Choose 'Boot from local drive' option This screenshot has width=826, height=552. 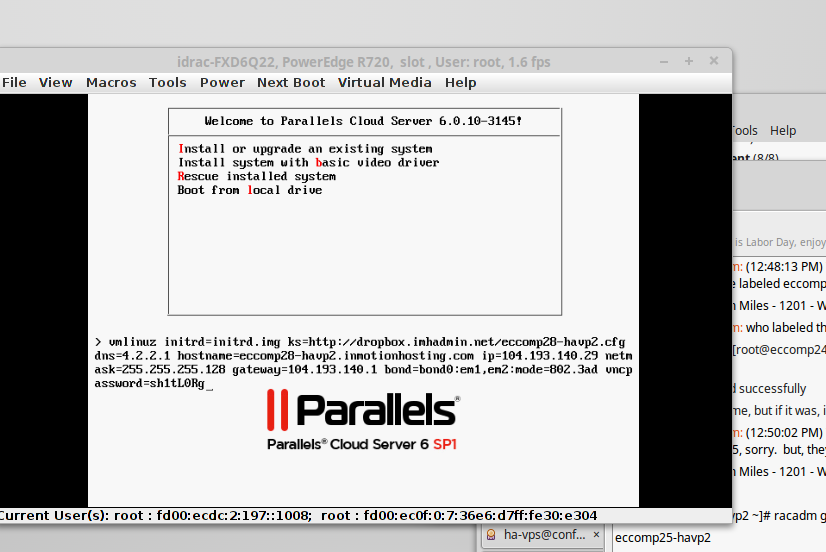[249, 190]
